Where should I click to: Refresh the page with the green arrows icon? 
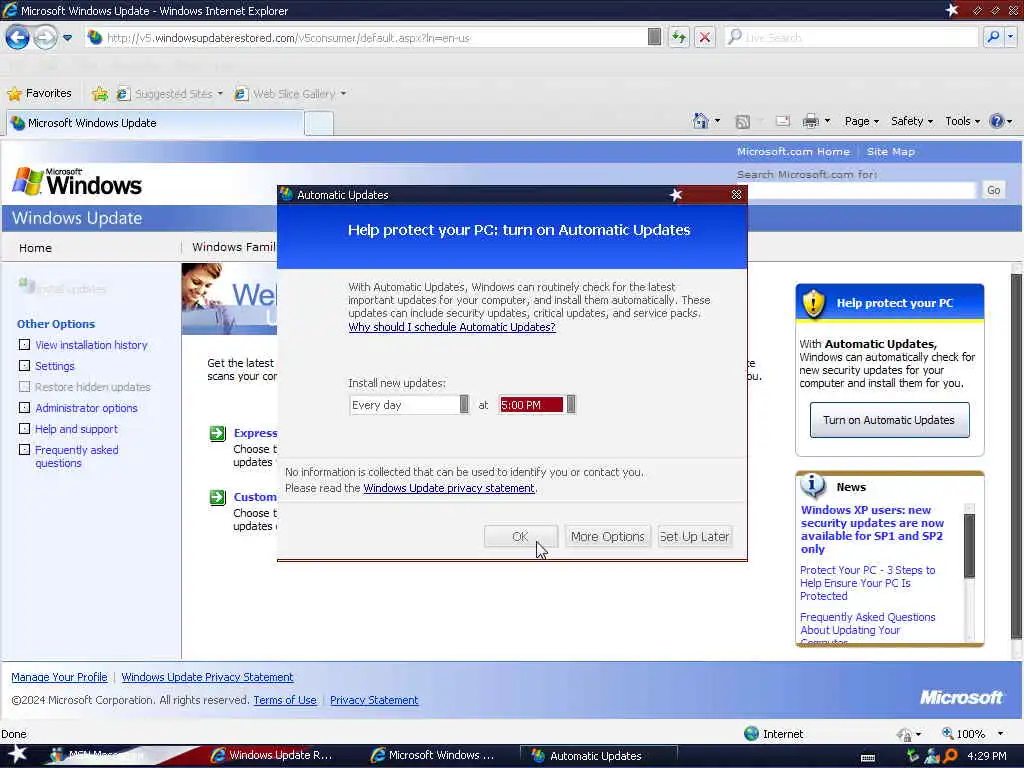point(679,37)
